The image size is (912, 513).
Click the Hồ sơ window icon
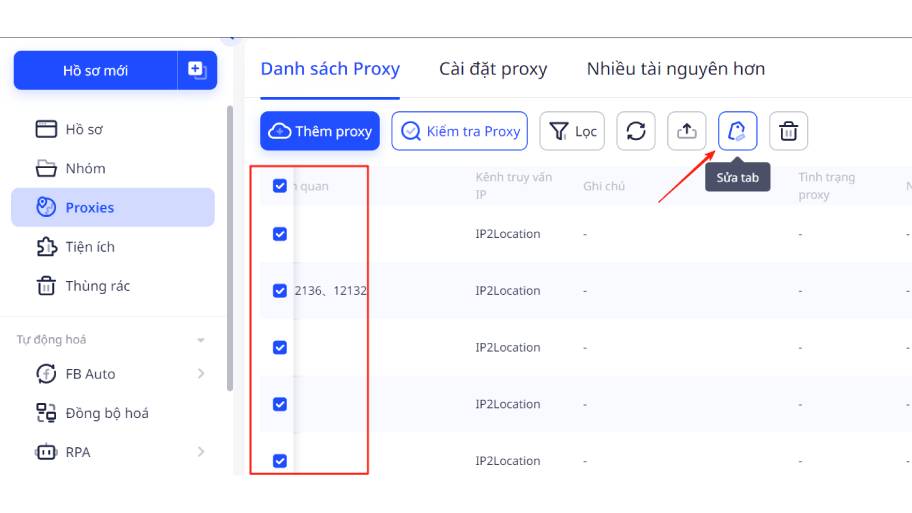[46, 129]
